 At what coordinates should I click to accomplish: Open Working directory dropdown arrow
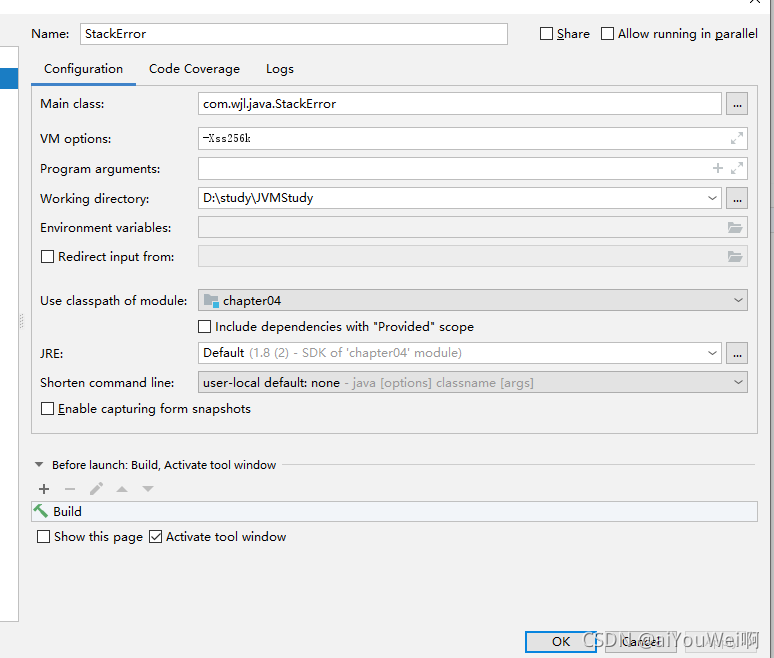point(712,198)
